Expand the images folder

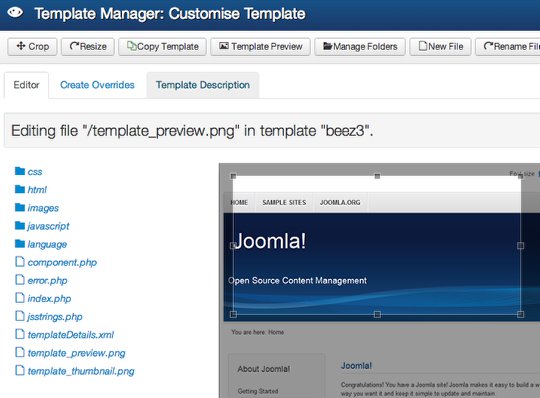(x=37, y=208)
